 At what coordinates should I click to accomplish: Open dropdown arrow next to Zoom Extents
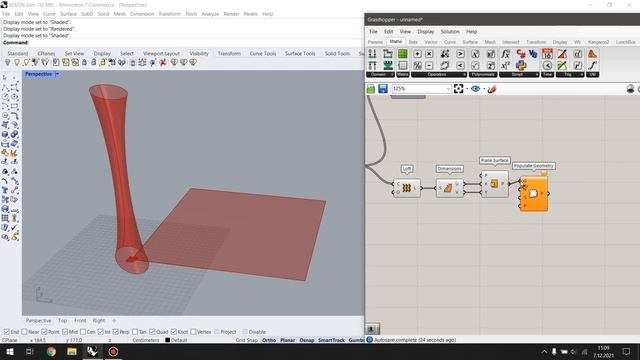tap(467, 89)
